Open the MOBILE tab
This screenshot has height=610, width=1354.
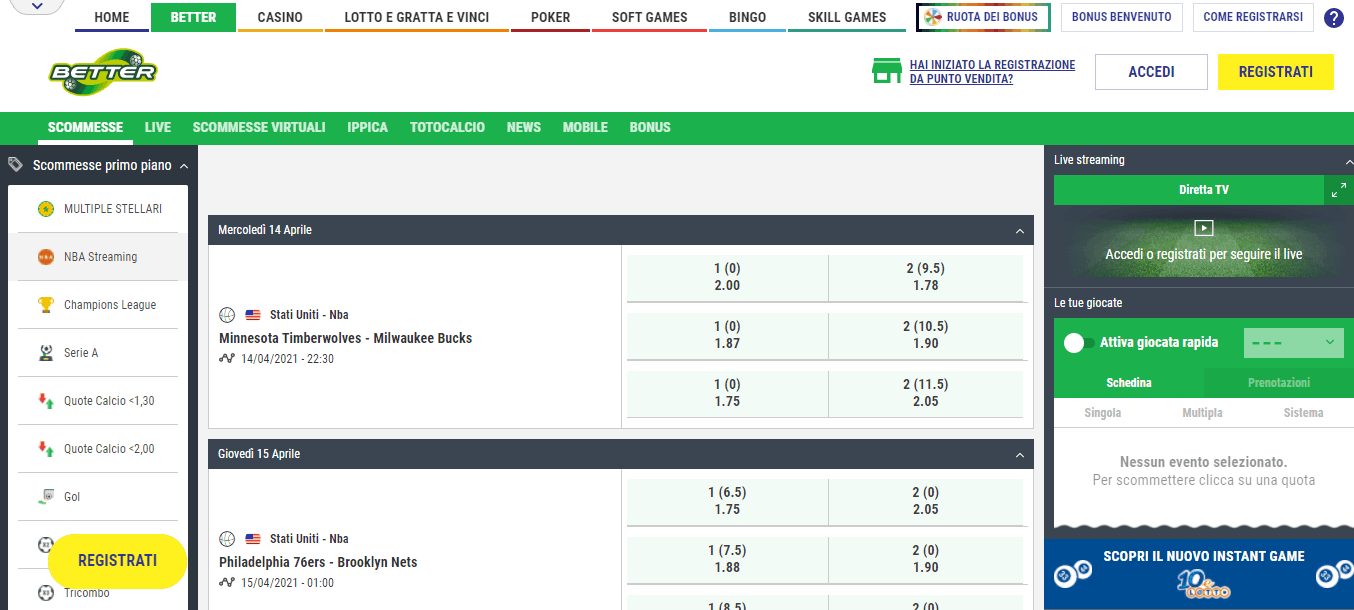pyautogui.click(x=585, y=128)
